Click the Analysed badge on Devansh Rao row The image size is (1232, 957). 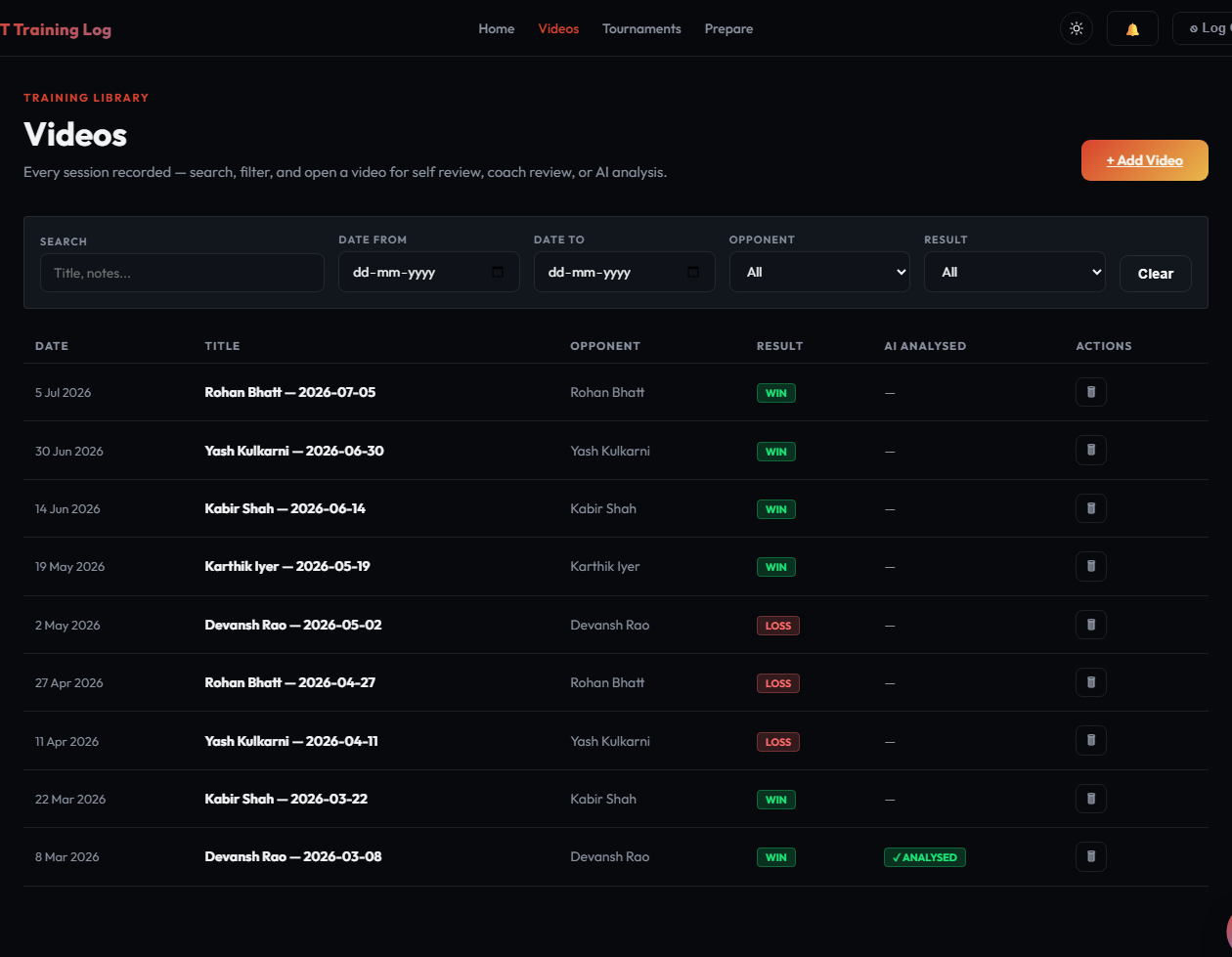(x=925, y=857)
